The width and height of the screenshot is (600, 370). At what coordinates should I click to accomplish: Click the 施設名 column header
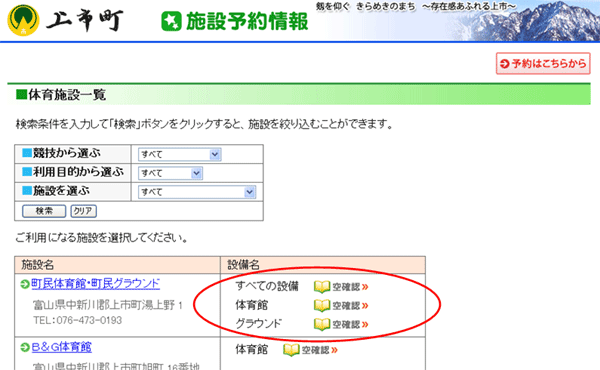point(38,265)
